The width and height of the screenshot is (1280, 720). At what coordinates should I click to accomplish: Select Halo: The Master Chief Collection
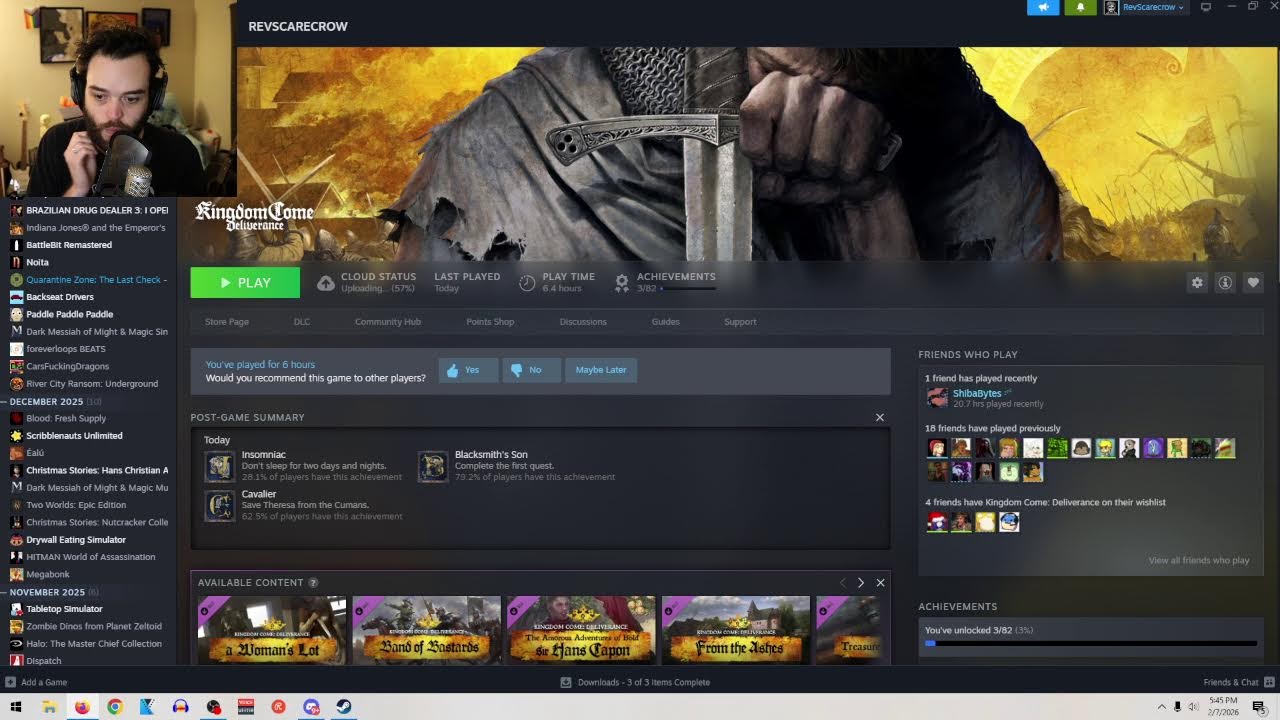click(94, 644)
